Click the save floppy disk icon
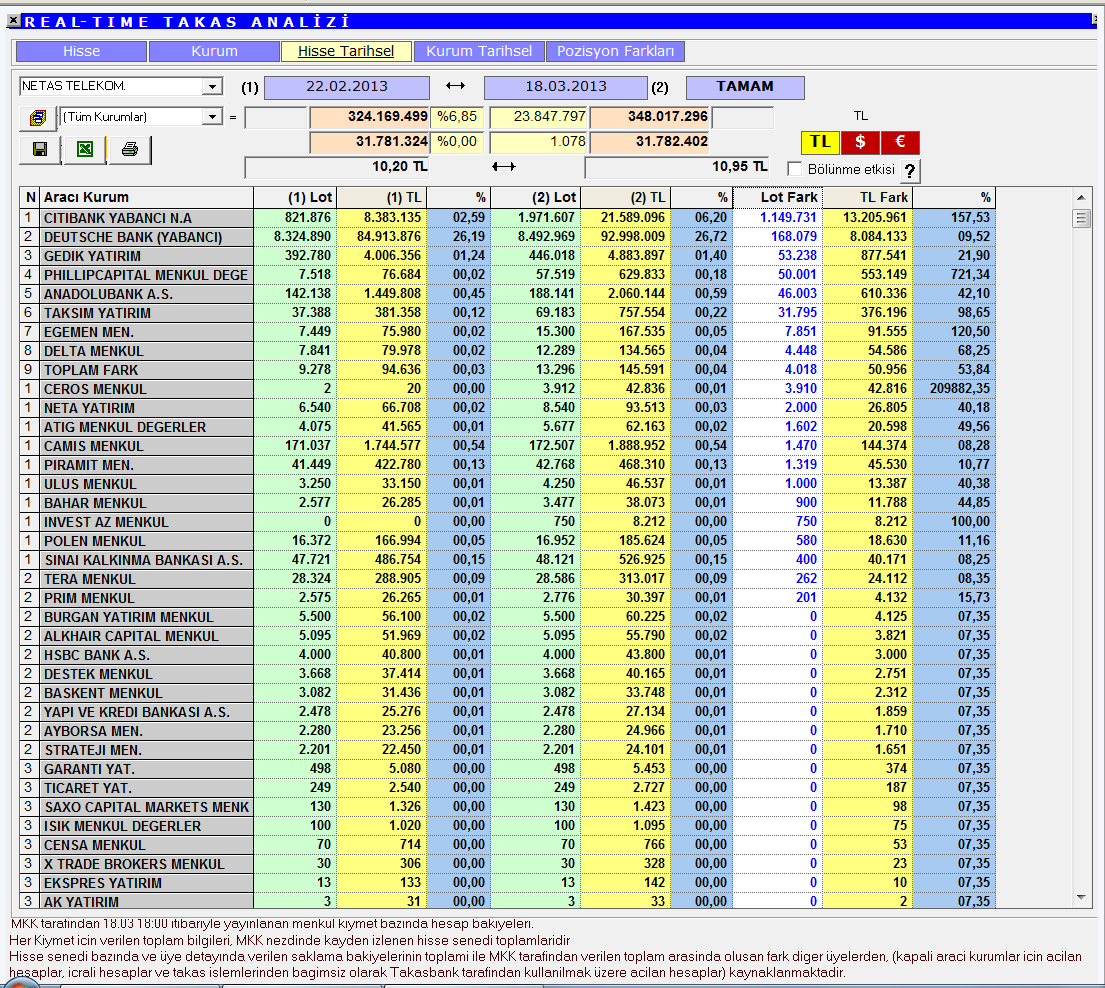 pos(40,149)
